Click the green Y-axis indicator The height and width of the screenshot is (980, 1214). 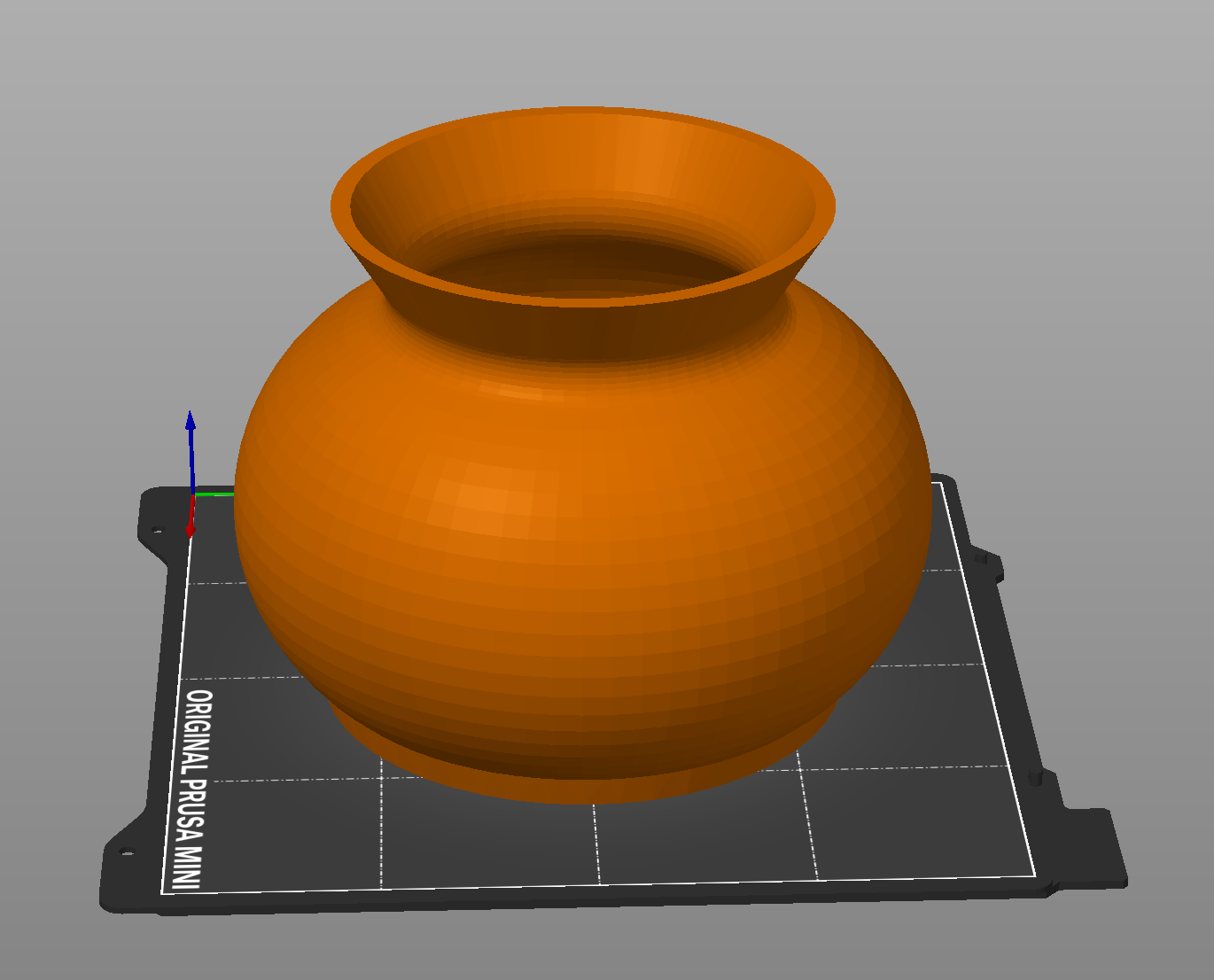coord(215,494)
